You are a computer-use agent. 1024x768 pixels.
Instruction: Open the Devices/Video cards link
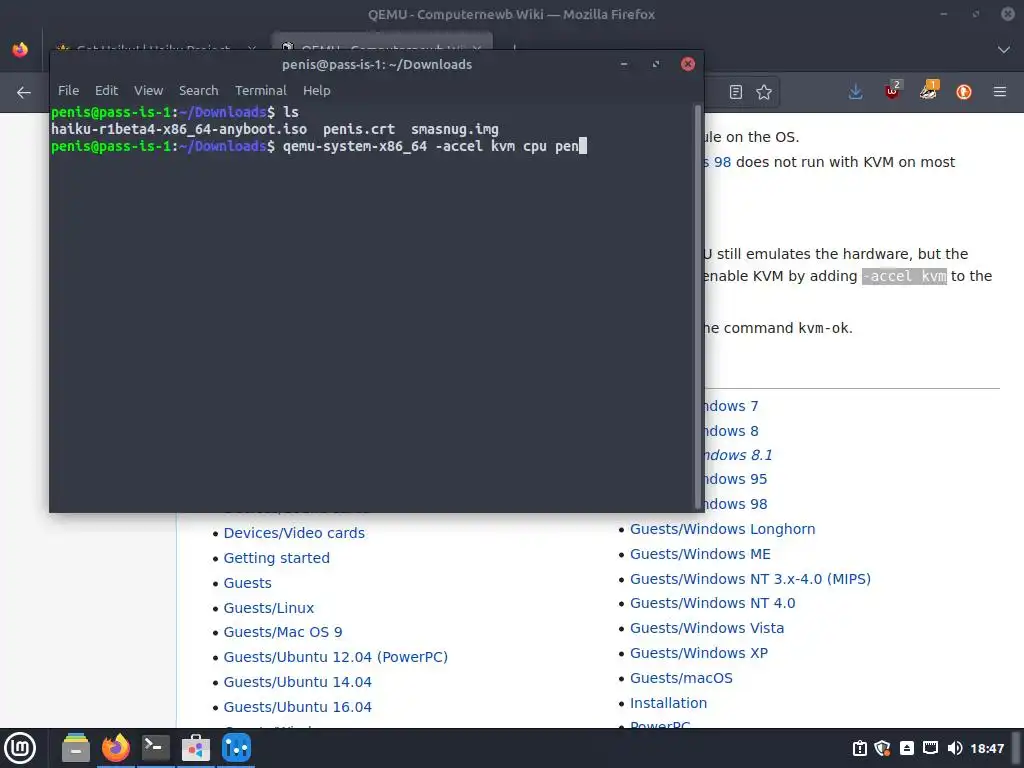point(294,533)
